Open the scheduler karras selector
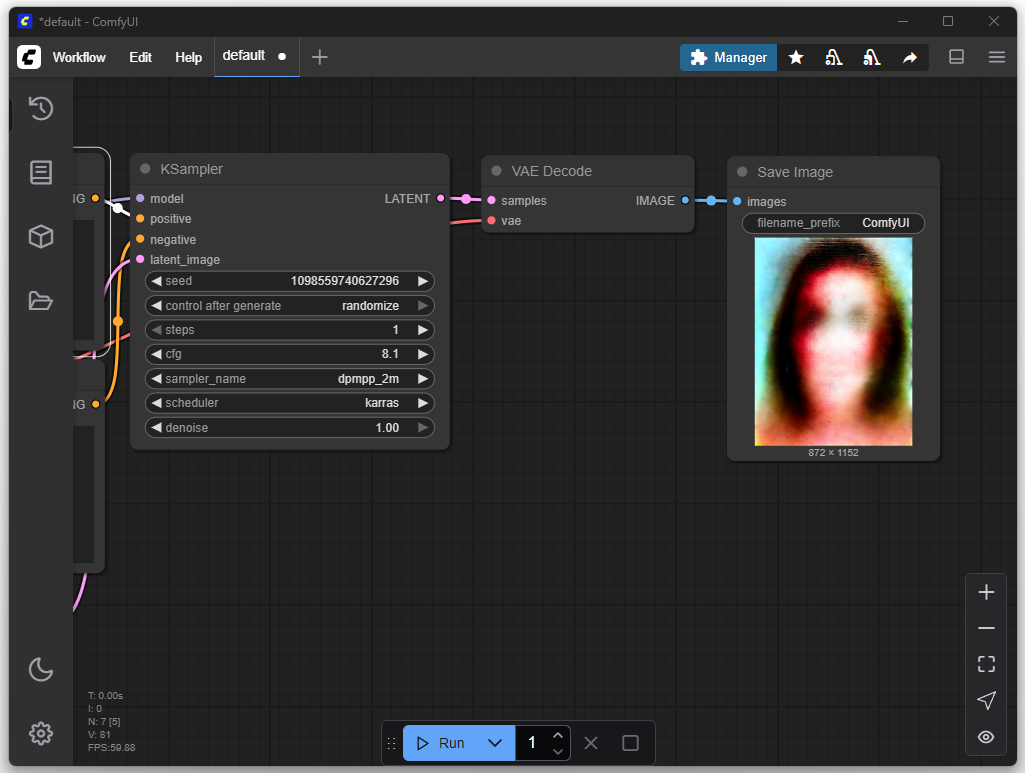This screenshot has width=1025, height=773. coord(290,403)
